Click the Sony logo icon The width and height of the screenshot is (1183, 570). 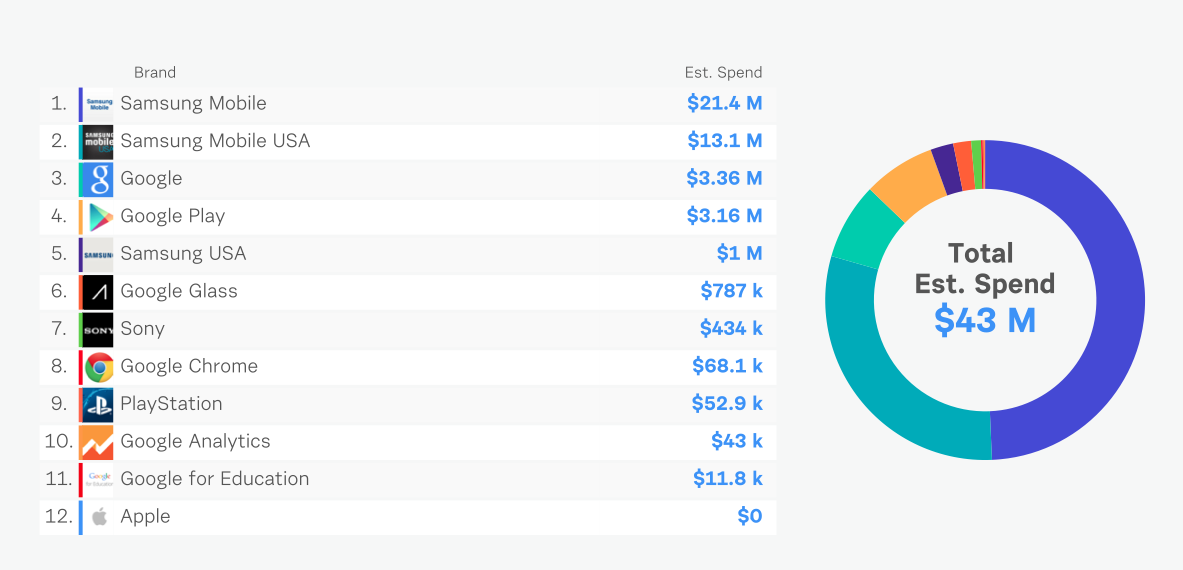[x=99, y=329]
